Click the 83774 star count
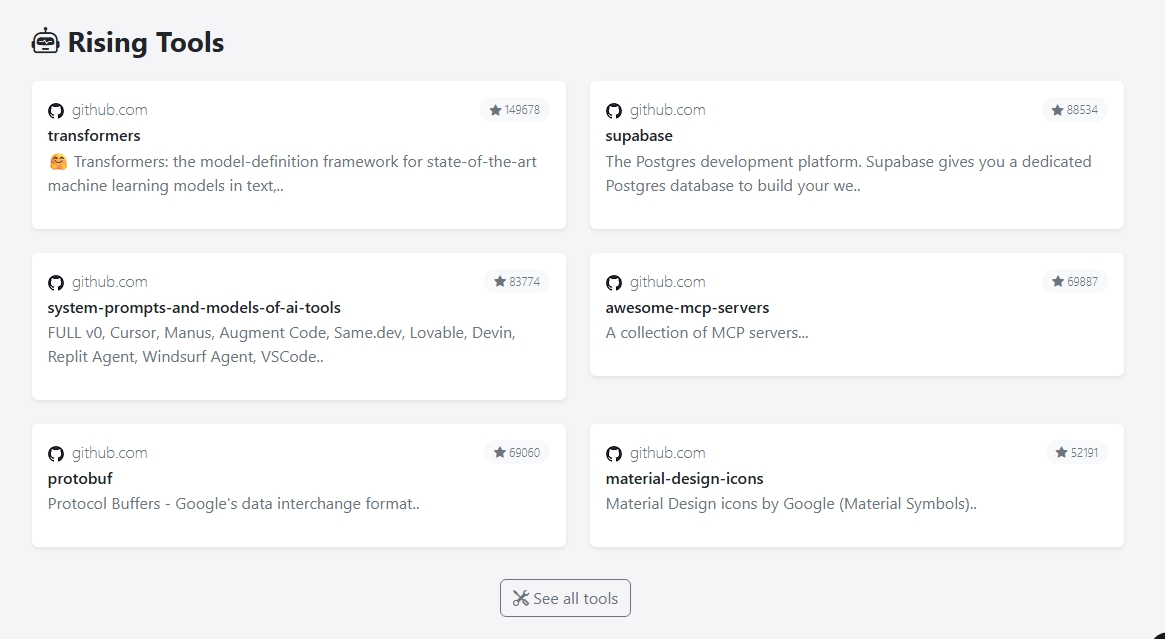This screenshot has height=639, width=1165. pos(525,282)
